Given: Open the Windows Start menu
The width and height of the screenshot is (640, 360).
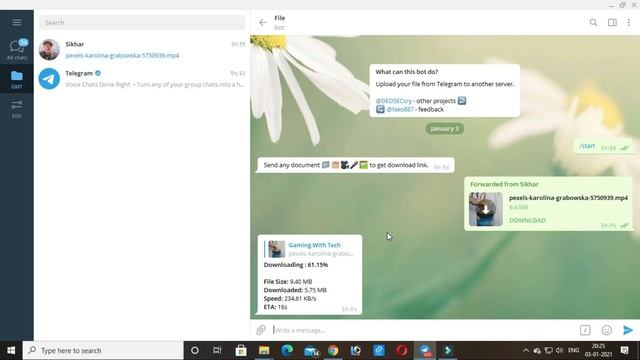Looking at the screenshot, I should 11,350.
